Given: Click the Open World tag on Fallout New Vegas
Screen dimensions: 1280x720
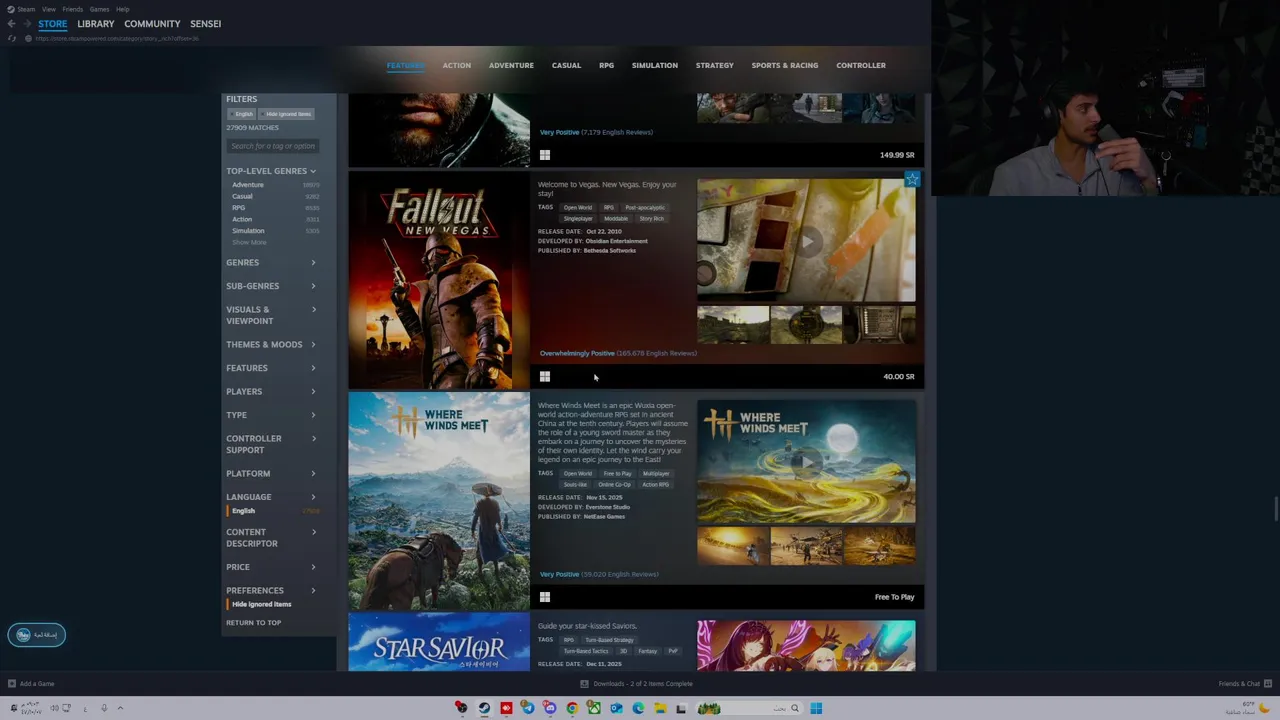Looking at the screenshot, I should [578, 207].
